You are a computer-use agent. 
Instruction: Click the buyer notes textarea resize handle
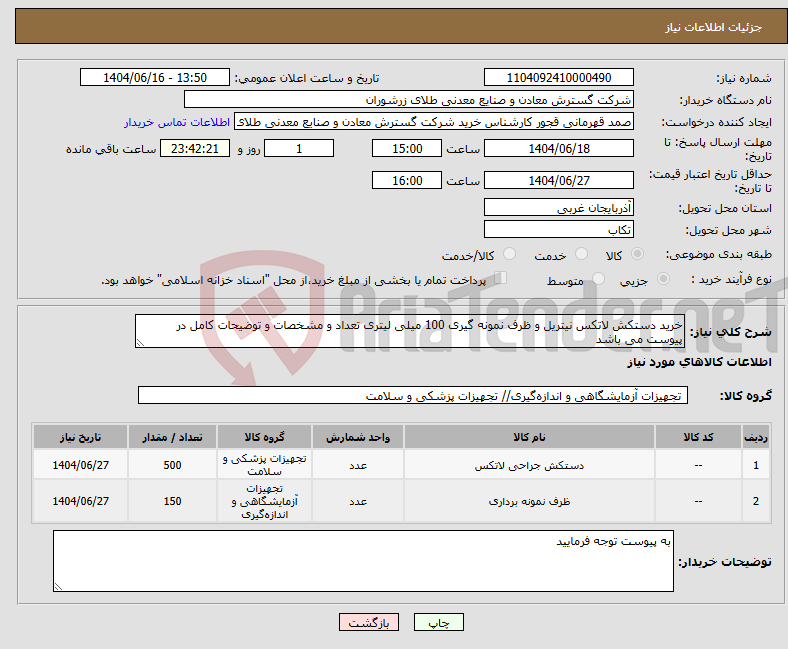(x=58, y=587)
